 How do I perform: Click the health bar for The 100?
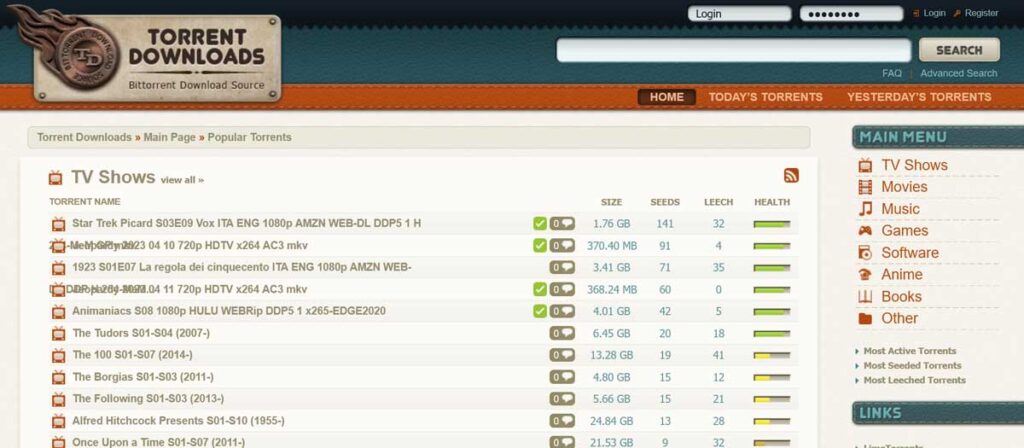pyautogui.click(x=771, y=355)
